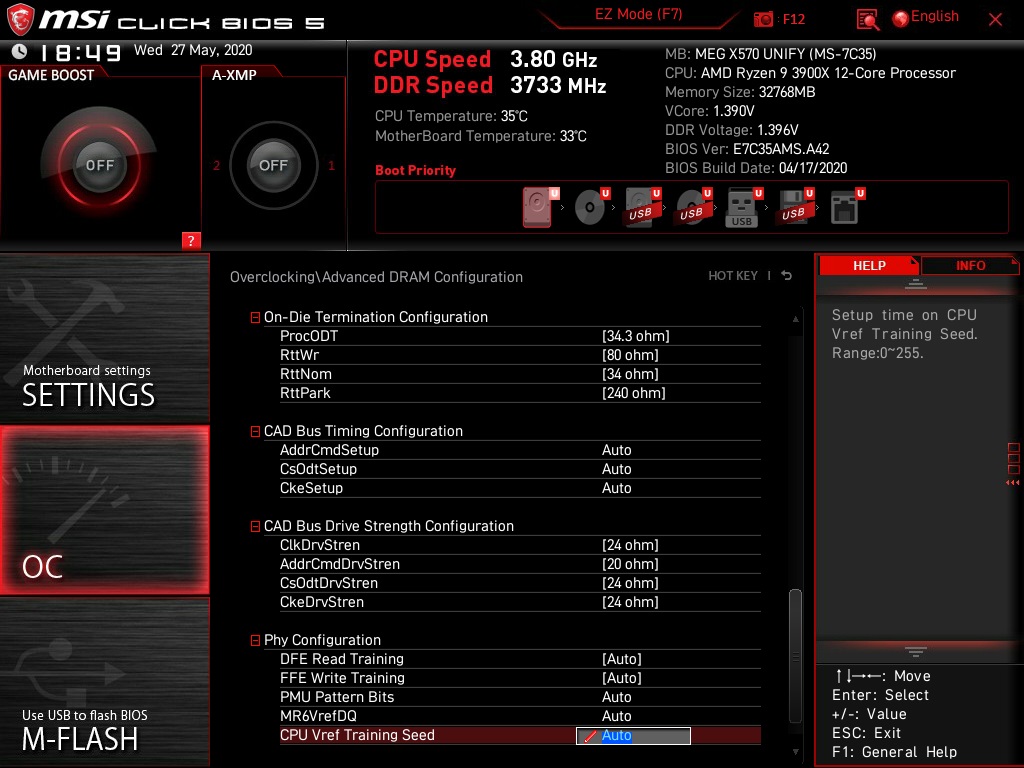Click the red arrows on right edge
1024x768 pixels.
pyautogui.click(x=1012, y=483)
